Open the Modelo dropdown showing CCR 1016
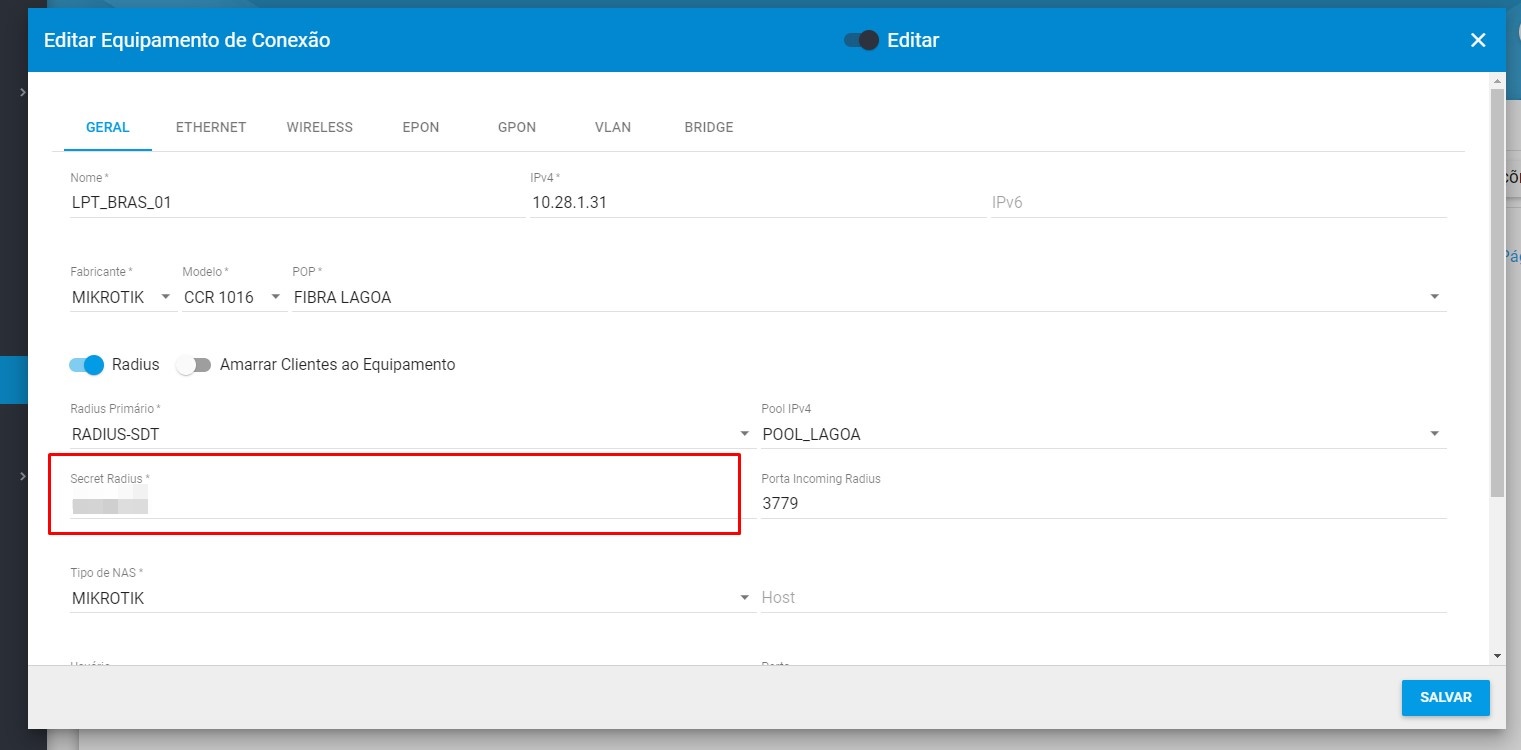 235,297
